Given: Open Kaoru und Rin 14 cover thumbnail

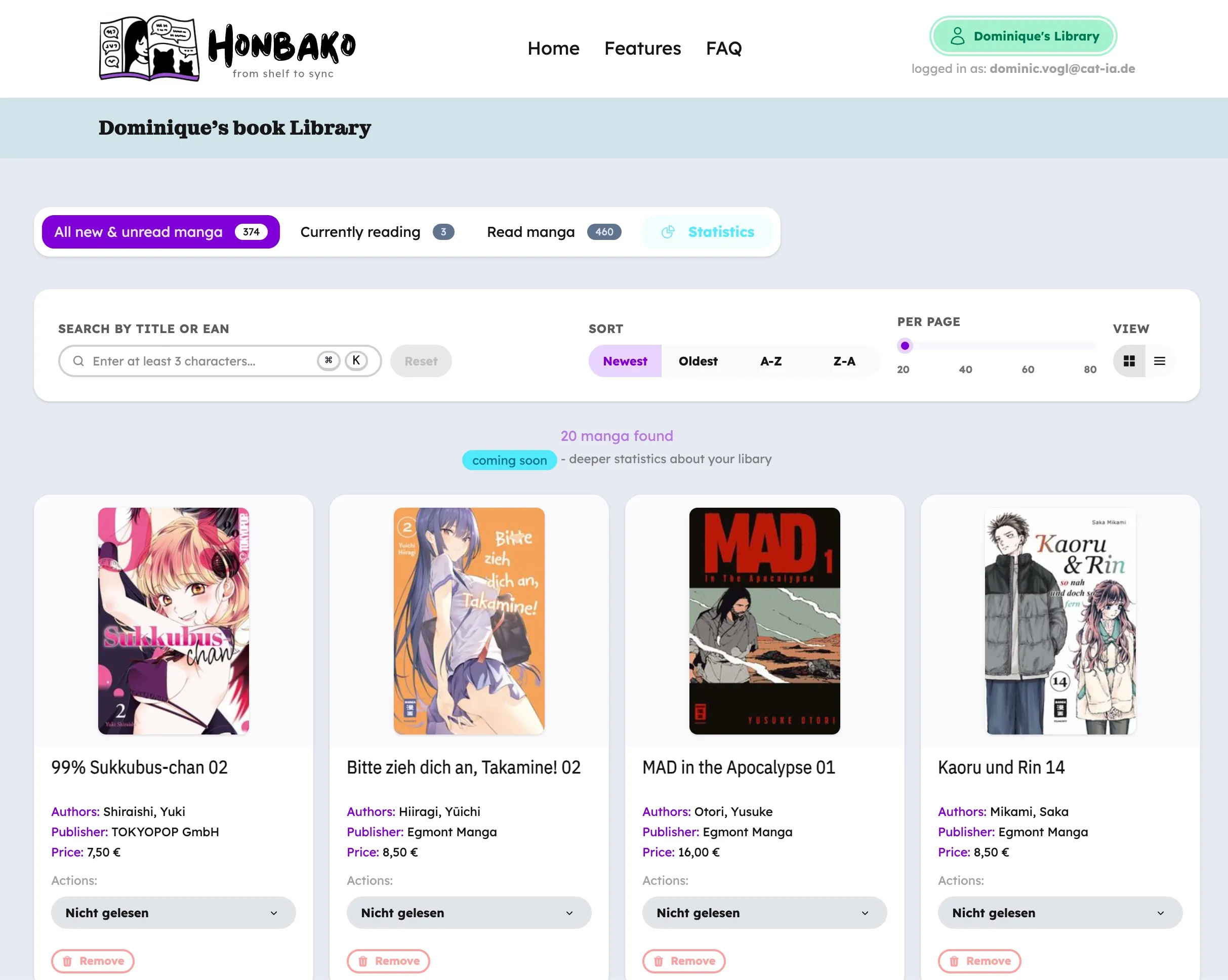Looking at the screenshot, I should click(x=1060, y=621).
